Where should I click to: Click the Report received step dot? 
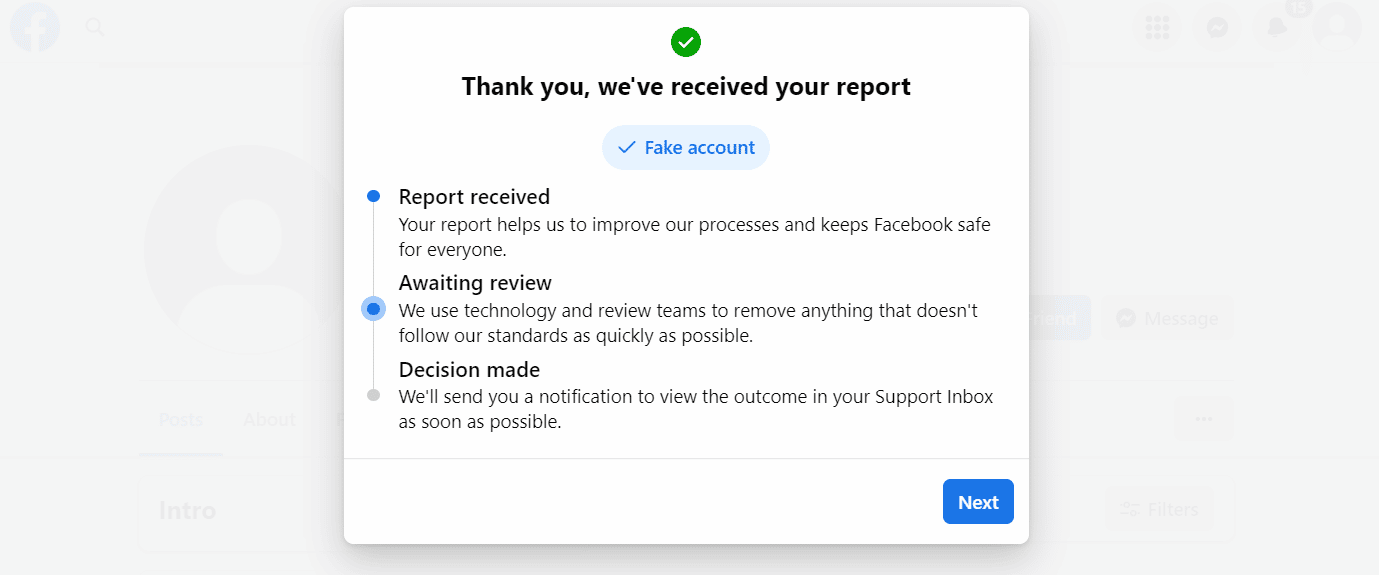(373, 196)
